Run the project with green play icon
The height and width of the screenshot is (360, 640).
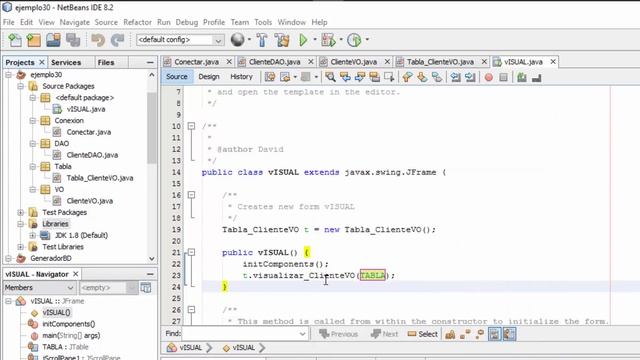point(303,40)
